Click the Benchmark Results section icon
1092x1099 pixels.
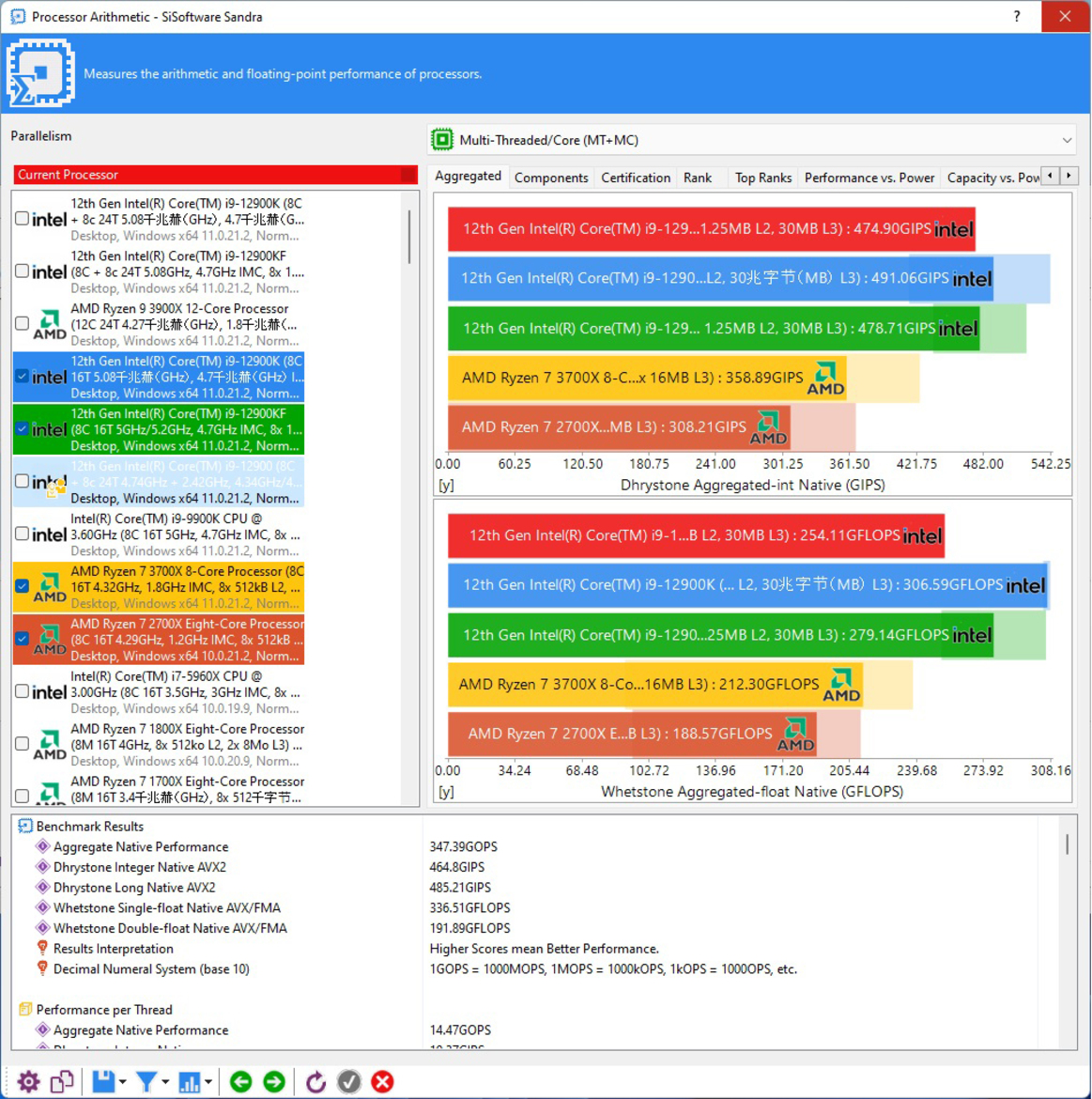point(25,826)
